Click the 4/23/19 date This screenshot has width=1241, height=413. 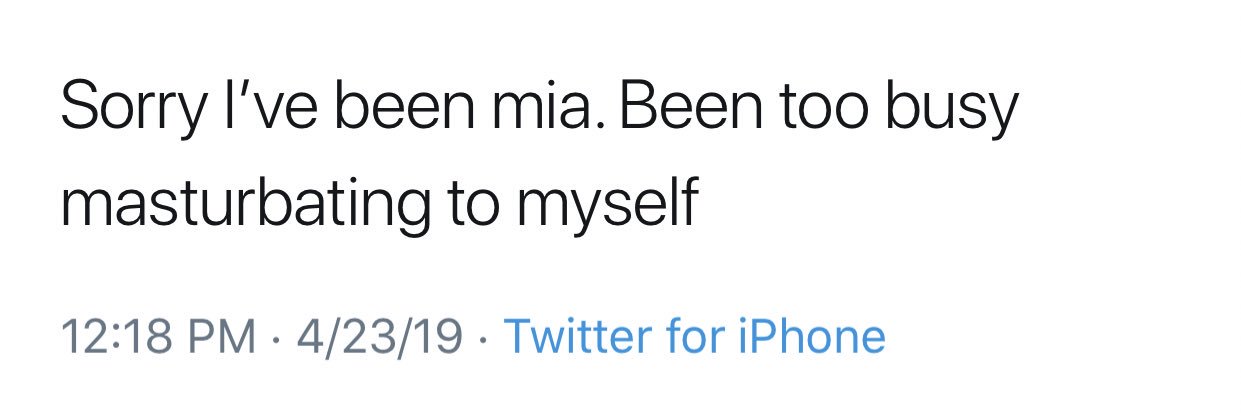point(378,336)
